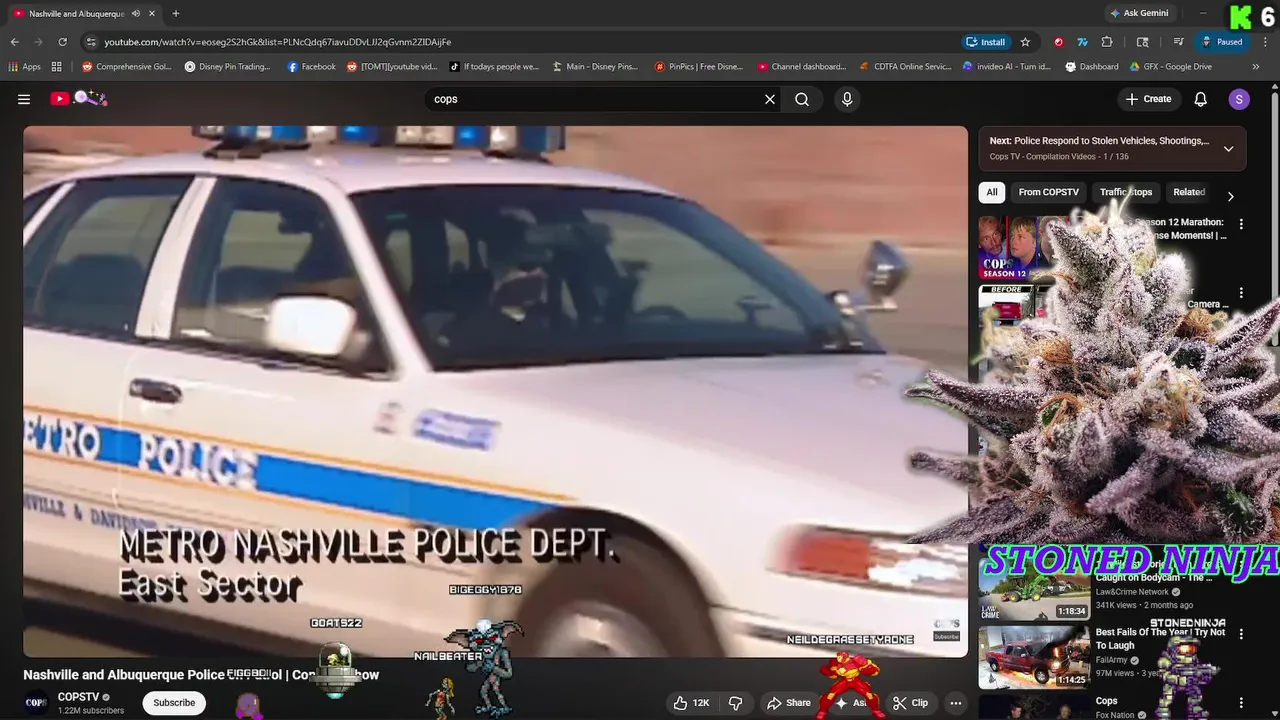Open tab groups grid icon in bookmarks bar
Screen dimensions: 1280x720
click(57, 67)
